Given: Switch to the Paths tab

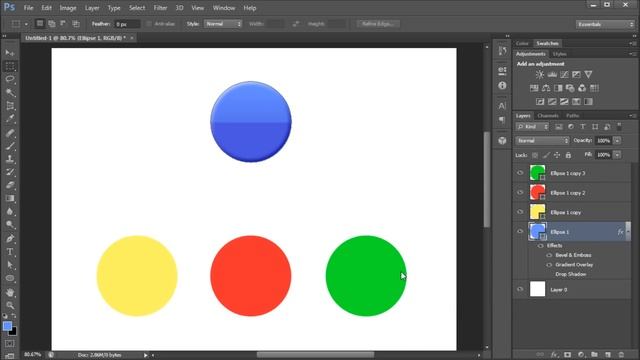Looking at the screenshot, I should click(573, 116).
